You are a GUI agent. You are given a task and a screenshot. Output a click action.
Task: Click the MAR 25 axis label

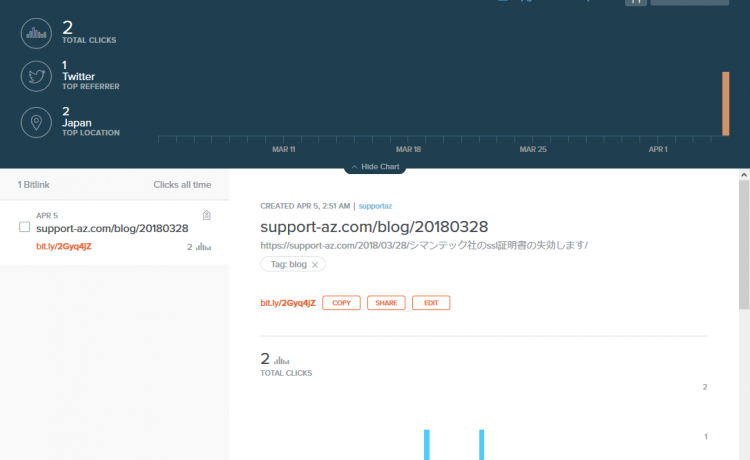point(533,149)
